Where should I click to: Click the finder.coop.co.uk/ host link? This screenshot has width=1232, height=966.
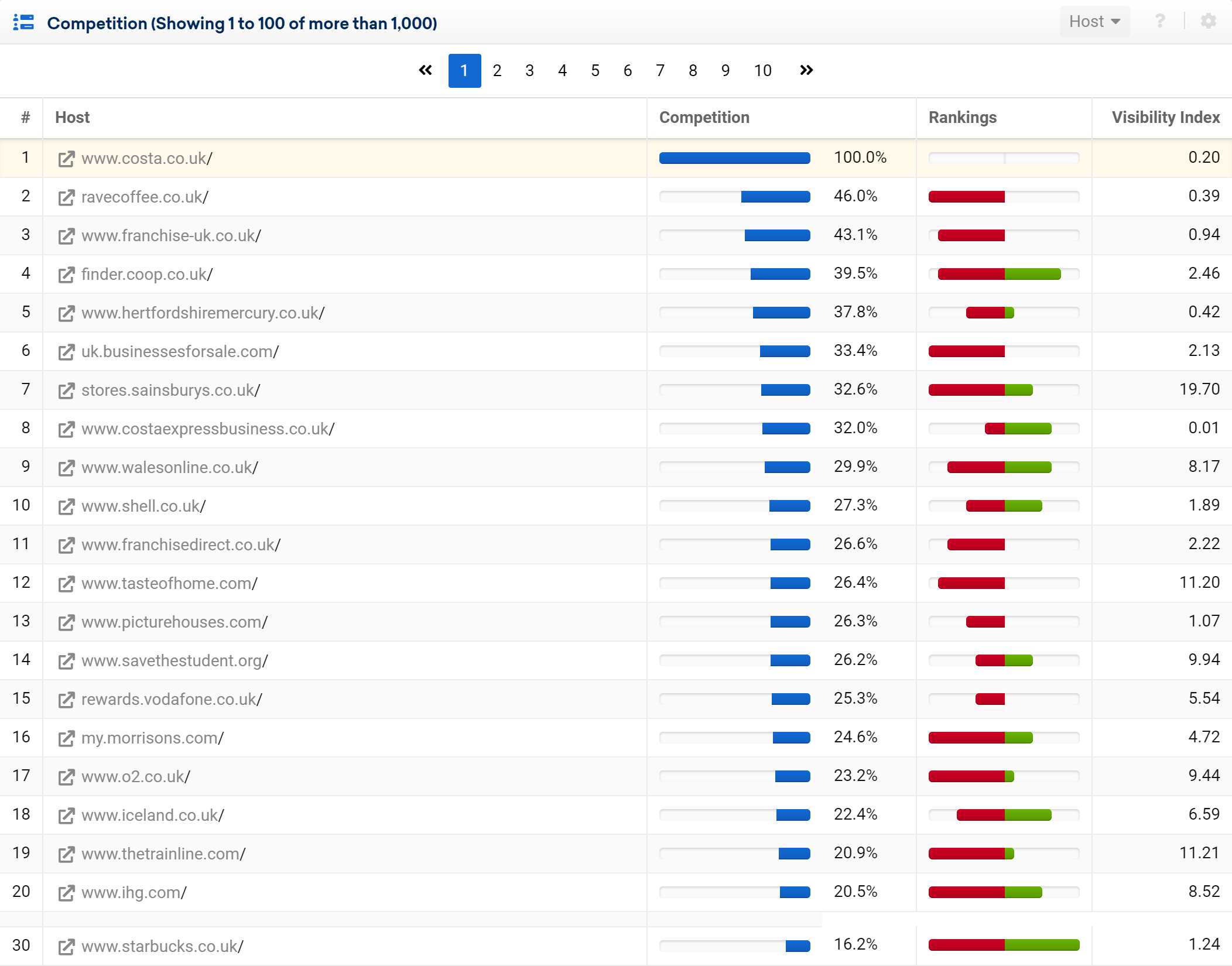147,275
